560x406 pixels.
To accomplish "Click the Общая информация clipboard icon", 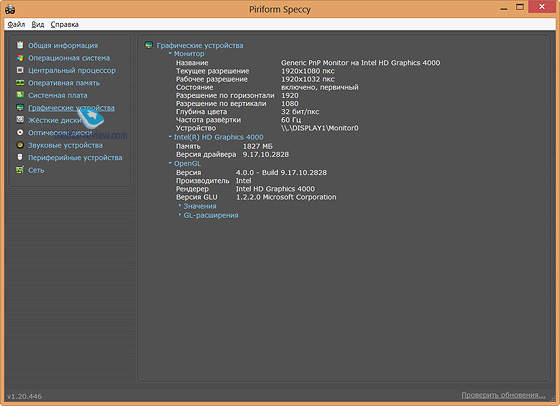I will point(20,45).
